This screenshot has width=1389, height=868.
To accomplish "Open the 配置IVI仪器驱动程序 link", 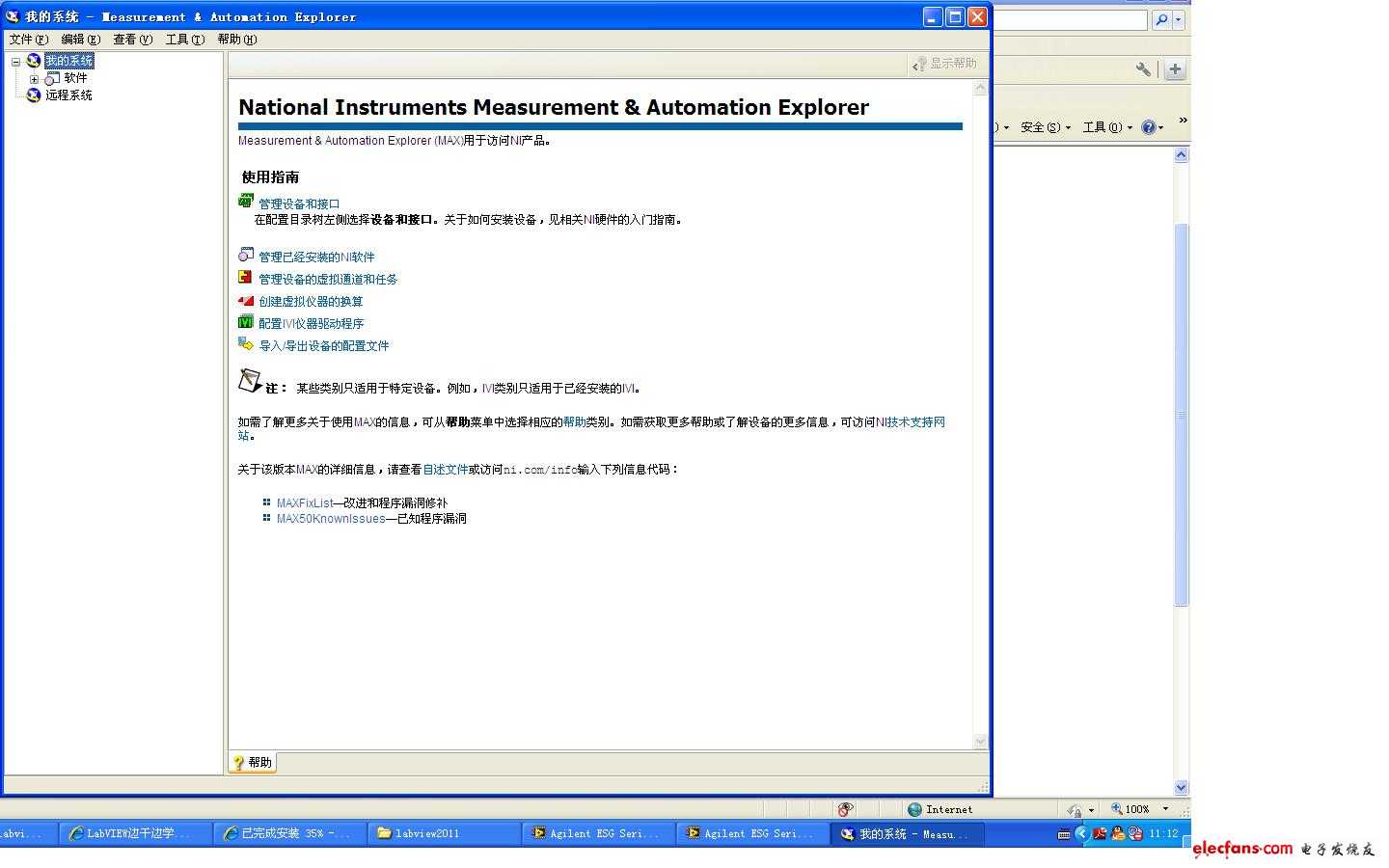I will point(311,323).
